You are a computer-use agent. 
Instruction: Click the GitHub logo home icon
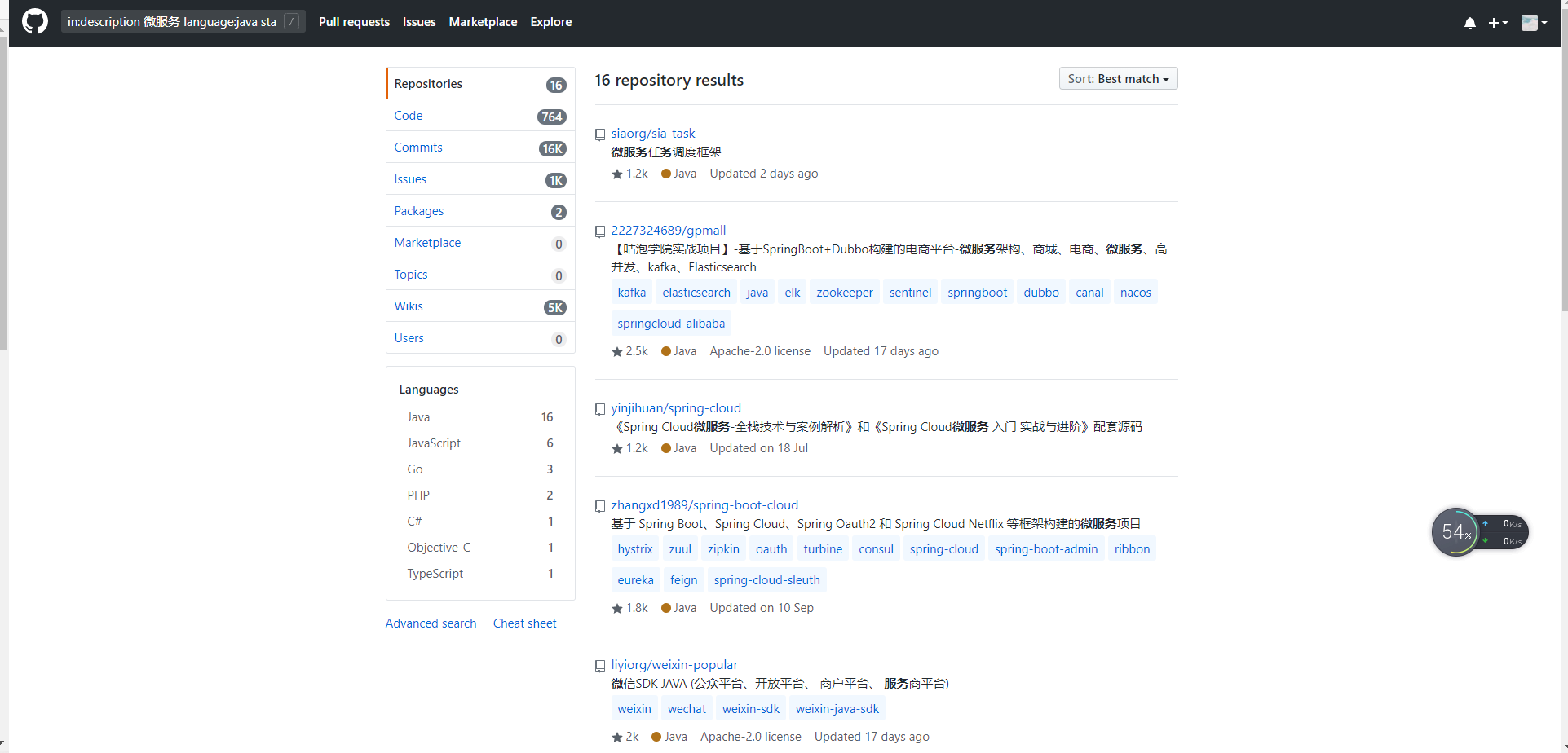pos(34,22)
